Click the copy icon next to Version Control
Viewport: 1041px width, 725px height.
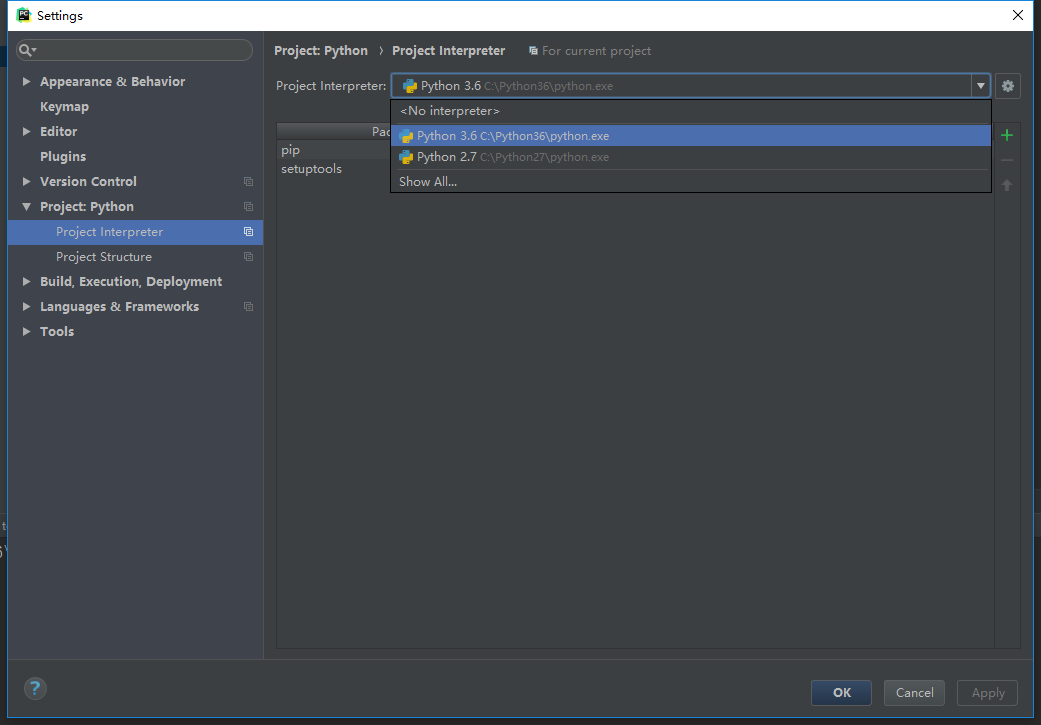pyautogui.click(x=248, y=182)
